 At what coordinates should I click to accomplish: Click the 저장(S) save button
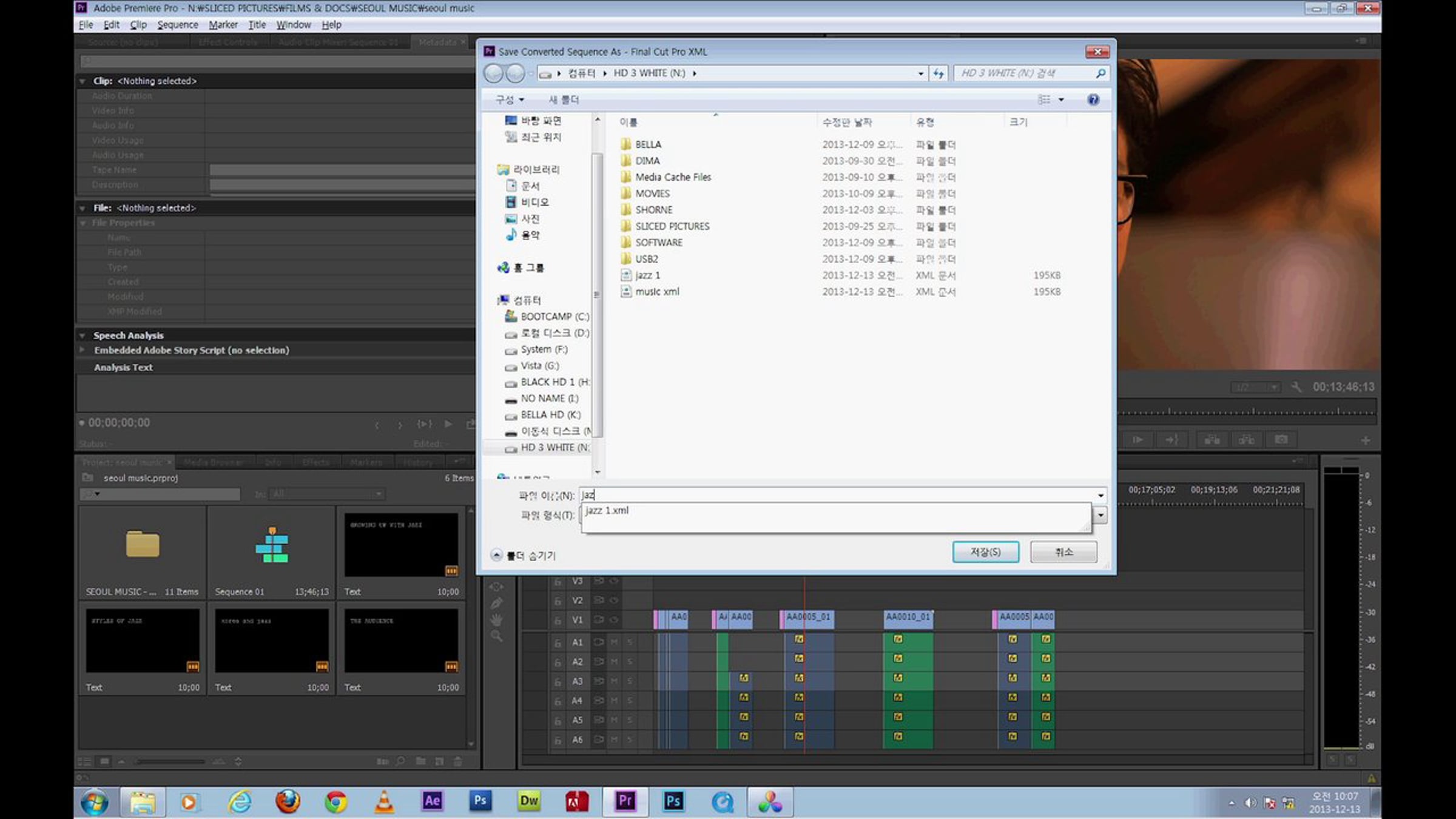985,552
